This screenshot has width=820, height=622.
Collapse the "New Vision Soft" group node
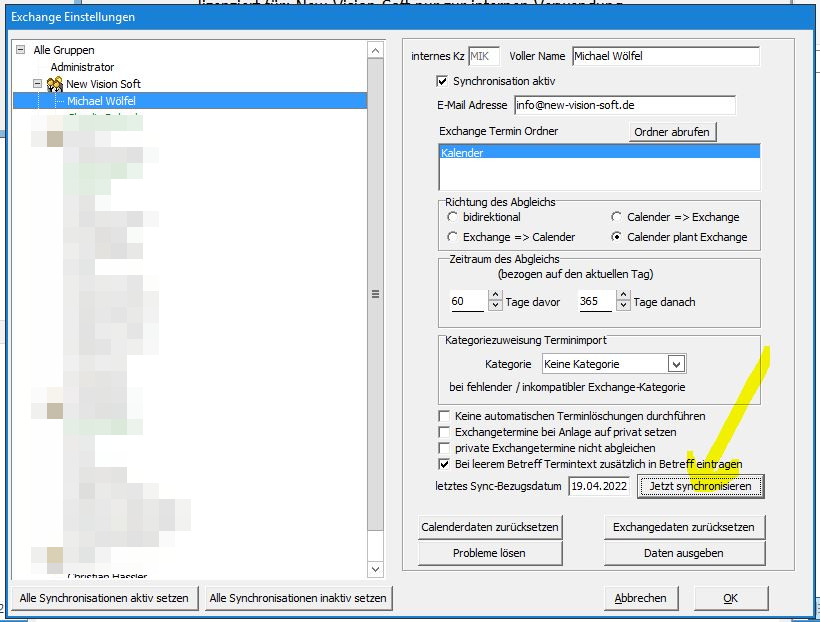pyautogui.click(x=38, y=83)
